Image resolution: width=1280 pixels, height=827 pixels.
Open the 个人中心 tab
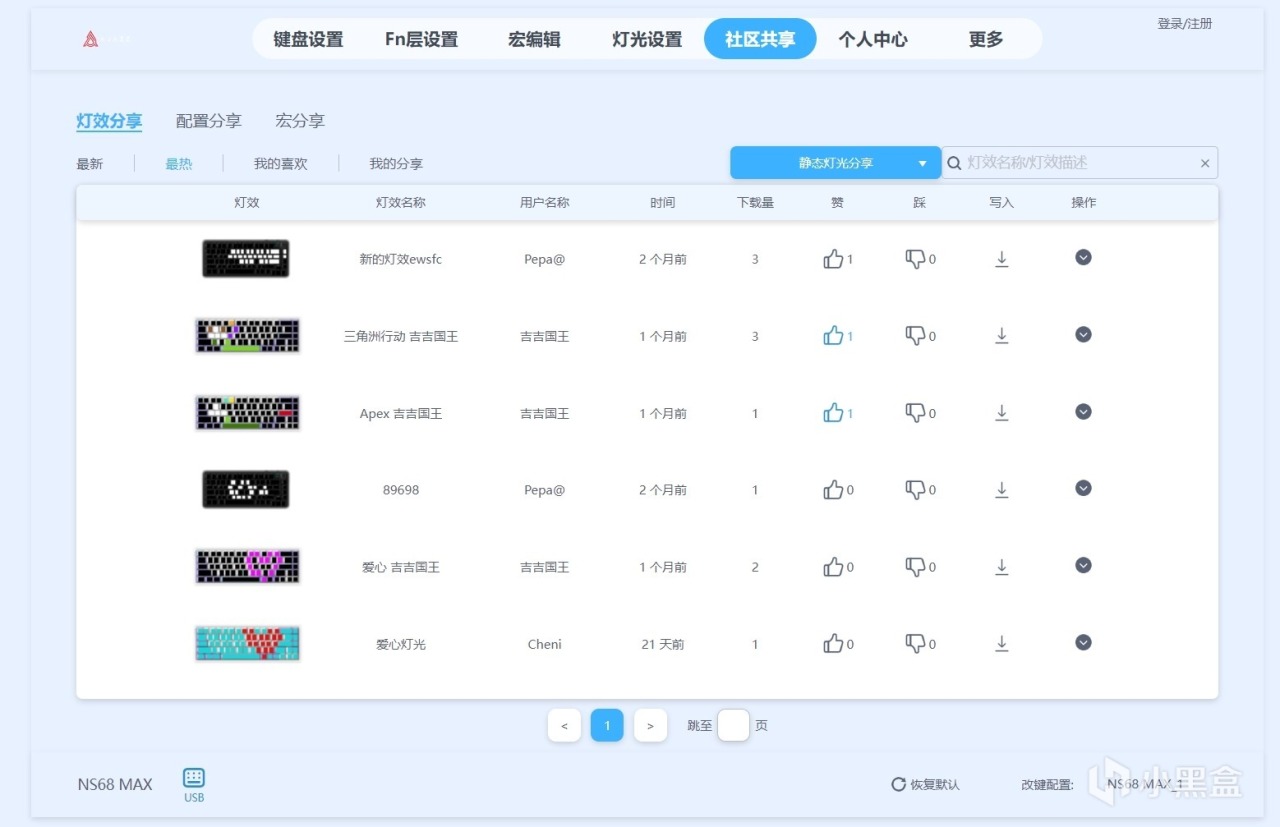pos(873,40)
